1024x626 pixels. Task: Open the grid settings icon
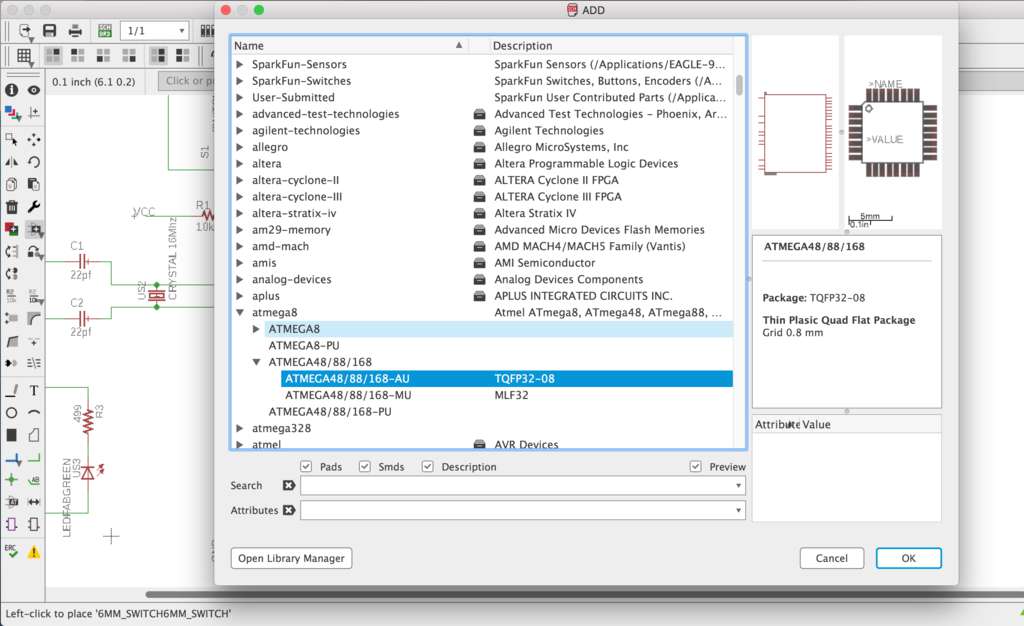pos(24,56)
